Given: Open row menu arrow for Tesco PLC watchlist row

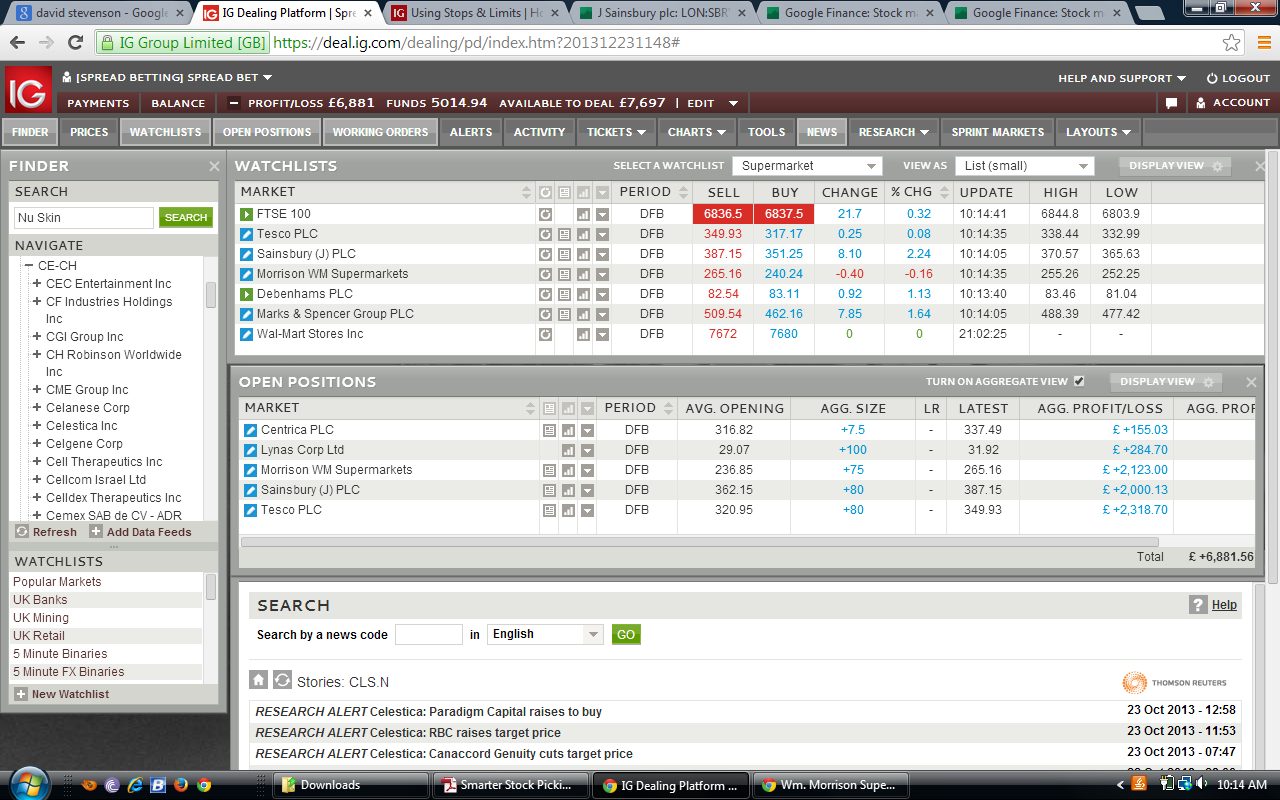Looking at the screenshot, I should pyautogui.click(x=602, y=234).
